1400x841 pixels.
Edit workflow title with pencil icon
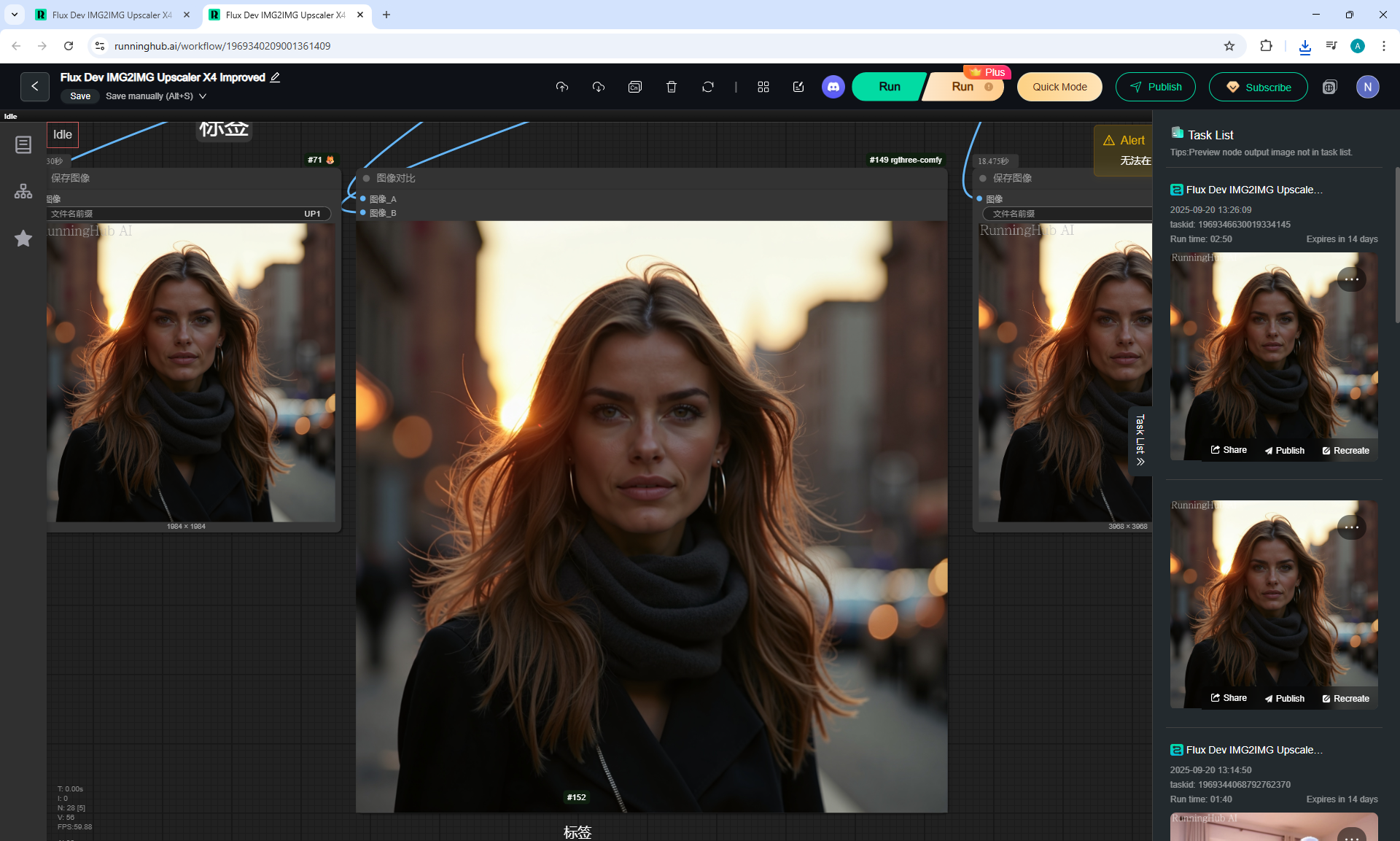[275, 77]
